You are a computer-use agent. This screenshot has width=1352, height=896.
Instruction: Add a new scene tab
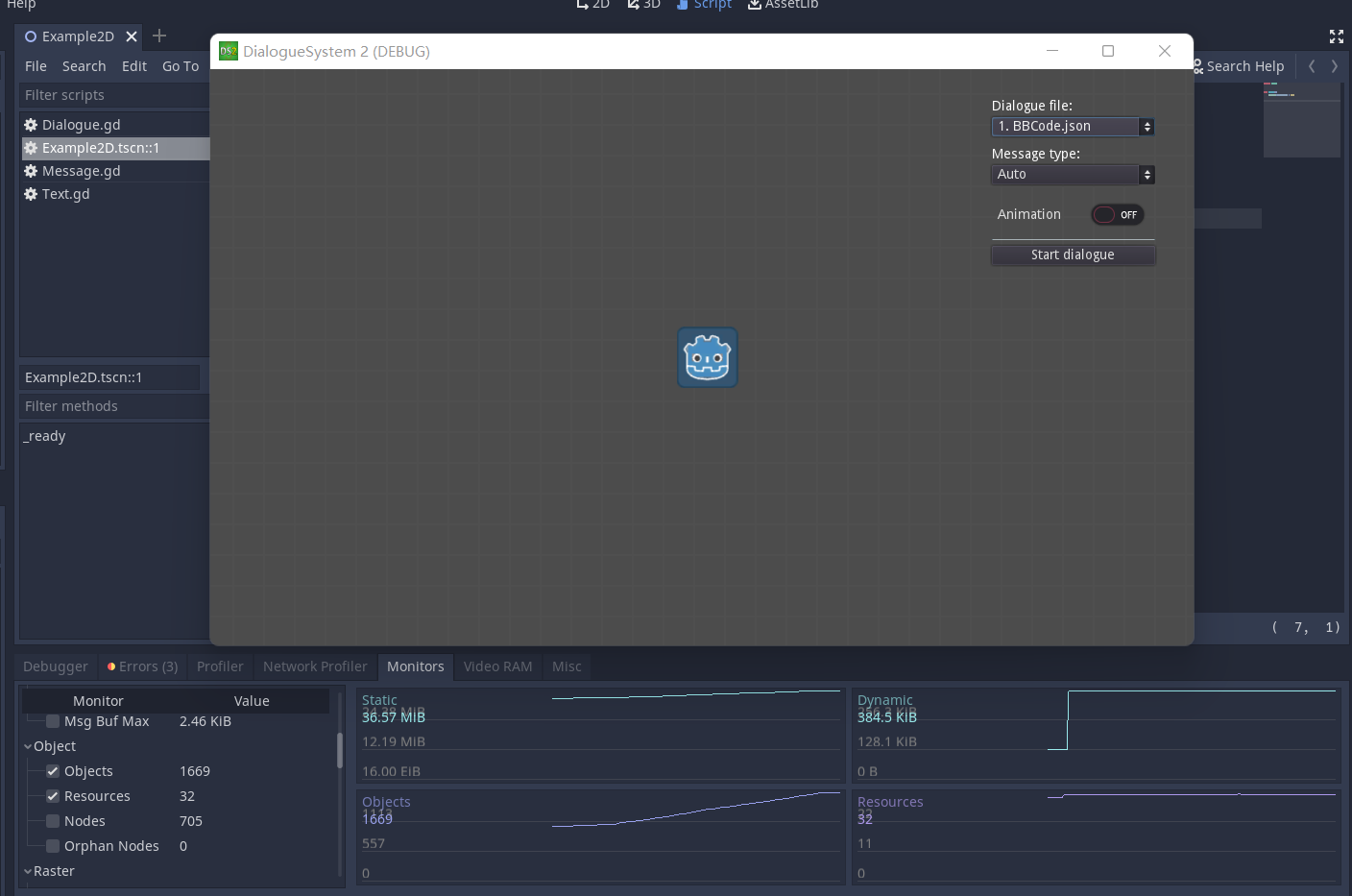(x=159, y=36)
